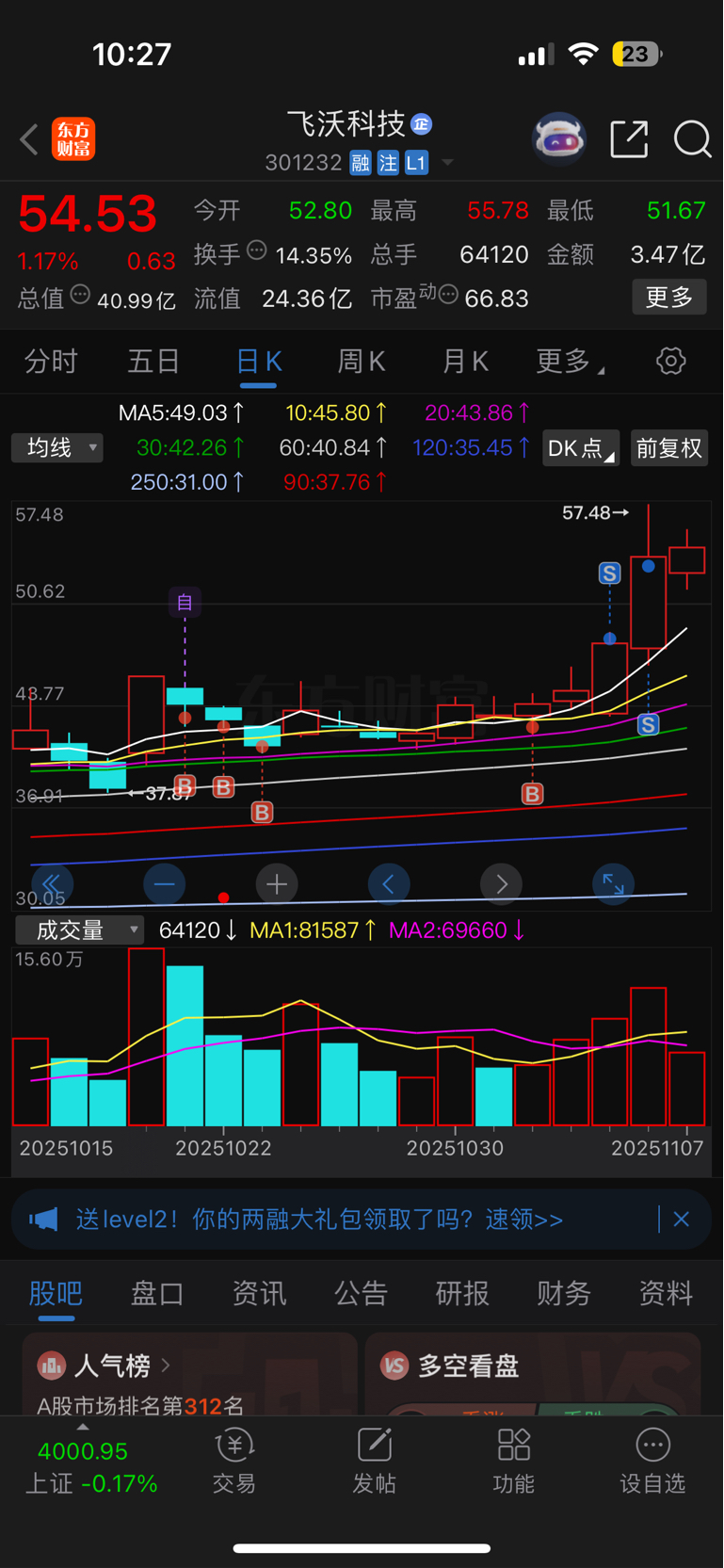Open the 东方财富 logo icon
Viewport: 724px width, 1568px height.
73,139
